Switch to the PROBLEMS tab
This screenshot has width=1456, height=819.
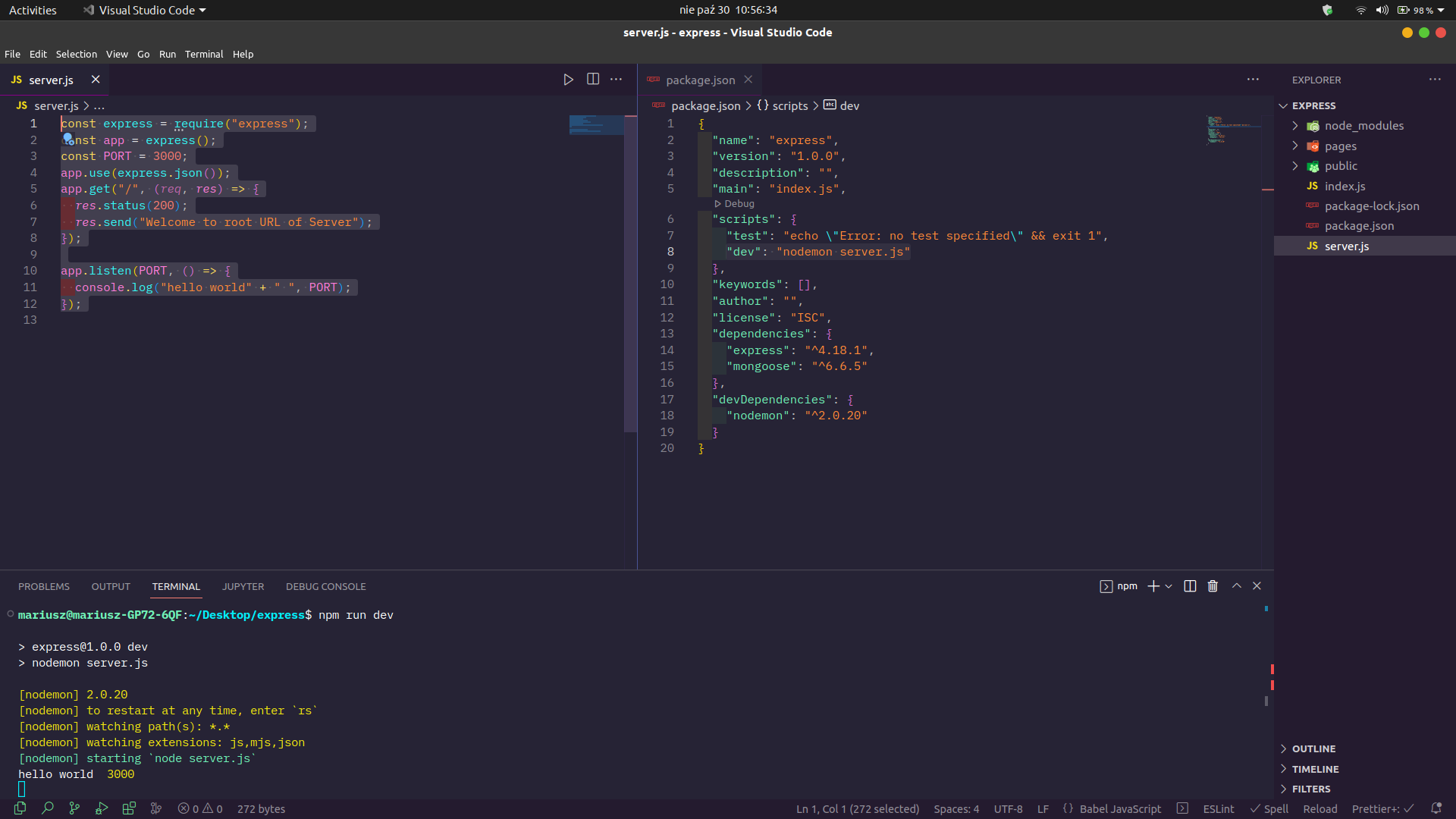point(44,586)
